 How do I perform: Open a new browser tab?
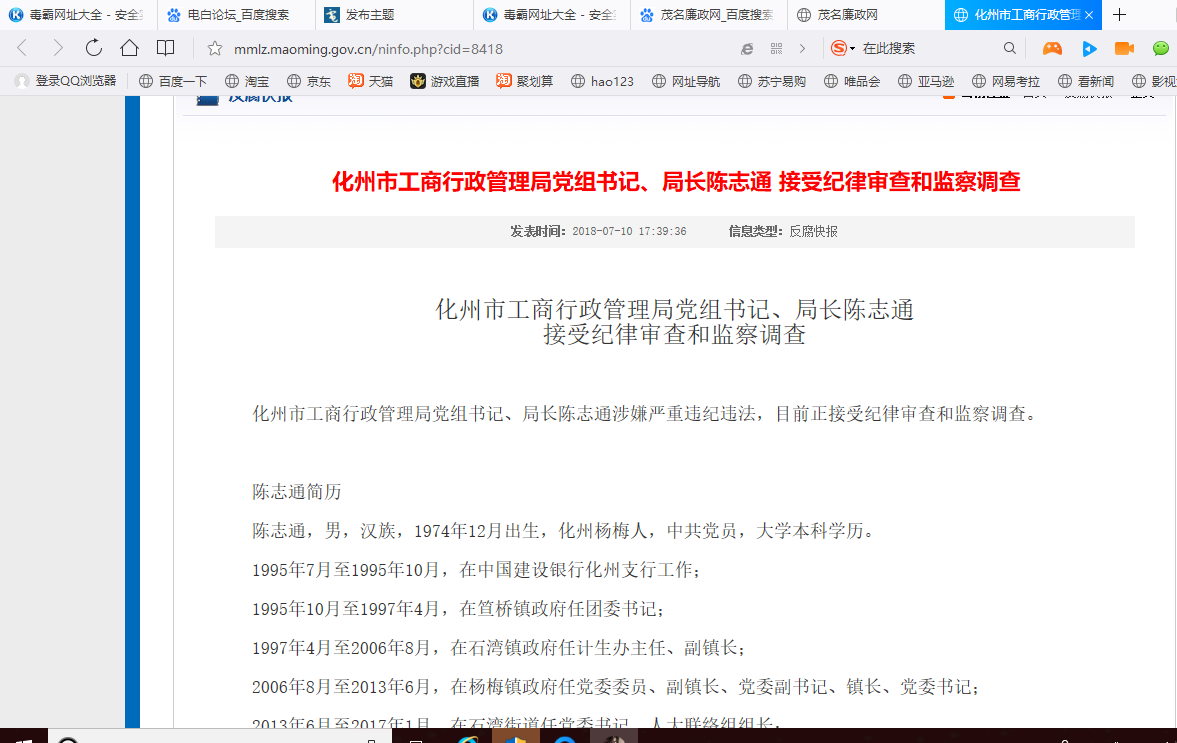coord(1120,15)
